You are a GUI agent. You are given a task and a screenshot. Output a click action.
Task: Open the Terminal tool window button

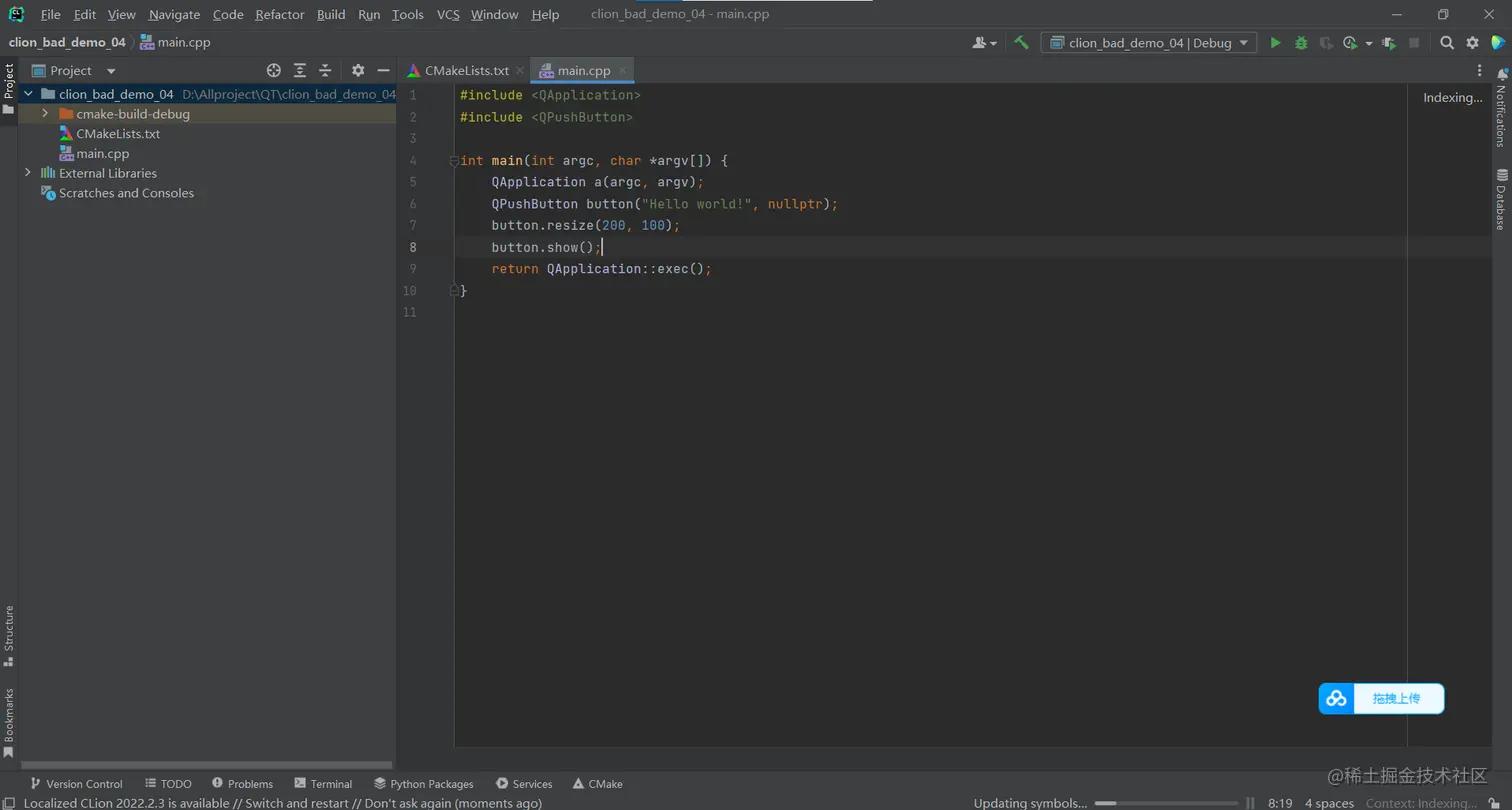pyautogui.click(x=323, y=784)
